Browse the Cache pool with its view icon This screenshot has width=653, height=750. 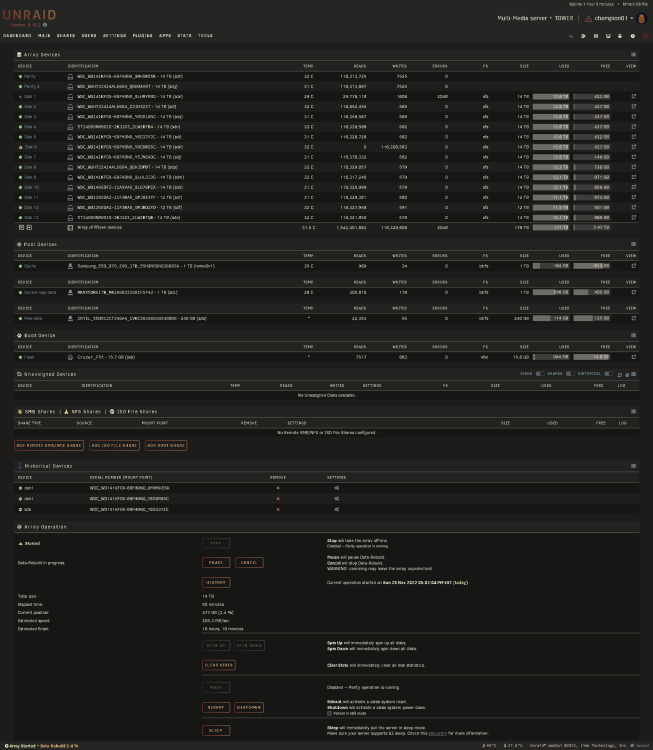coord(634,266)
